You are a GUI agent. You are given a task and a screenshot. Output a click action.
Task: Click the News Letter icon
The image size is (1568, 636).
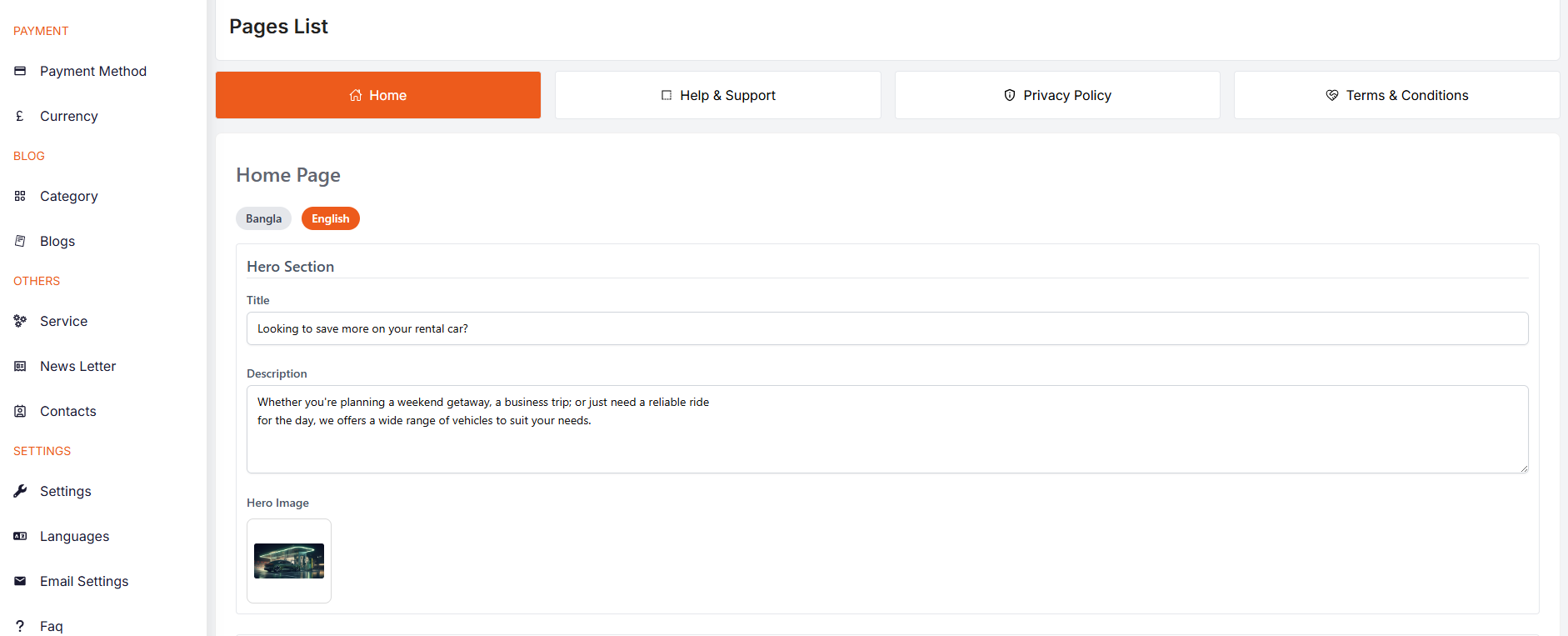click(x=20, y=366)
